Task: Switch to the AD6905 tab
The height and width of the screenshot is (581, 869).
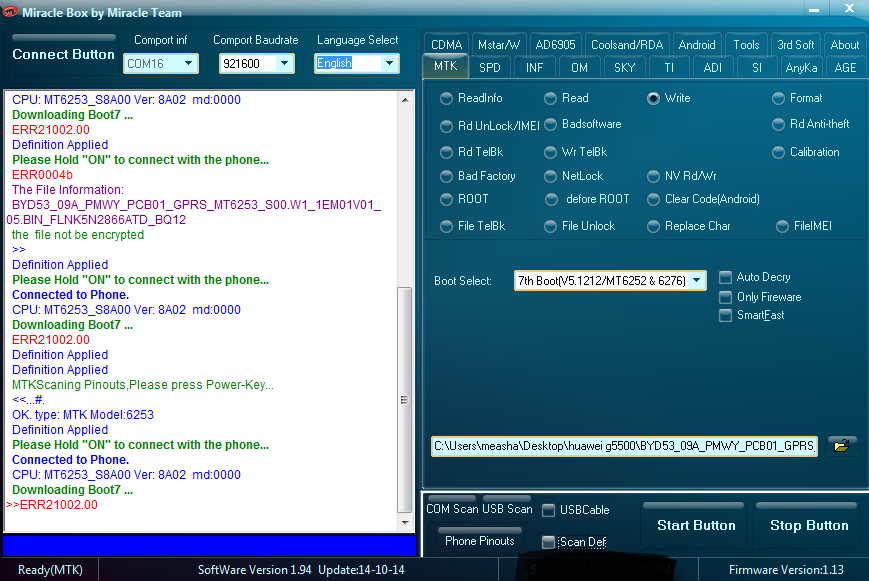Action: [555, 45]
